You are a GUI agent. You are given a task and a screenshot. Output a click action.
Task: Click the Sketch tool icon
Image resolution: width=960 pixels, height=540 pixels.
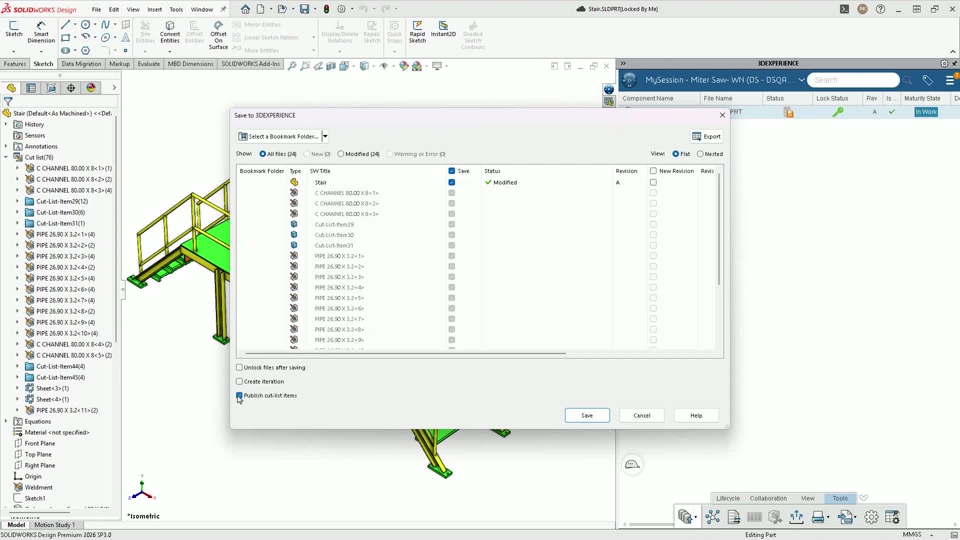13,28
